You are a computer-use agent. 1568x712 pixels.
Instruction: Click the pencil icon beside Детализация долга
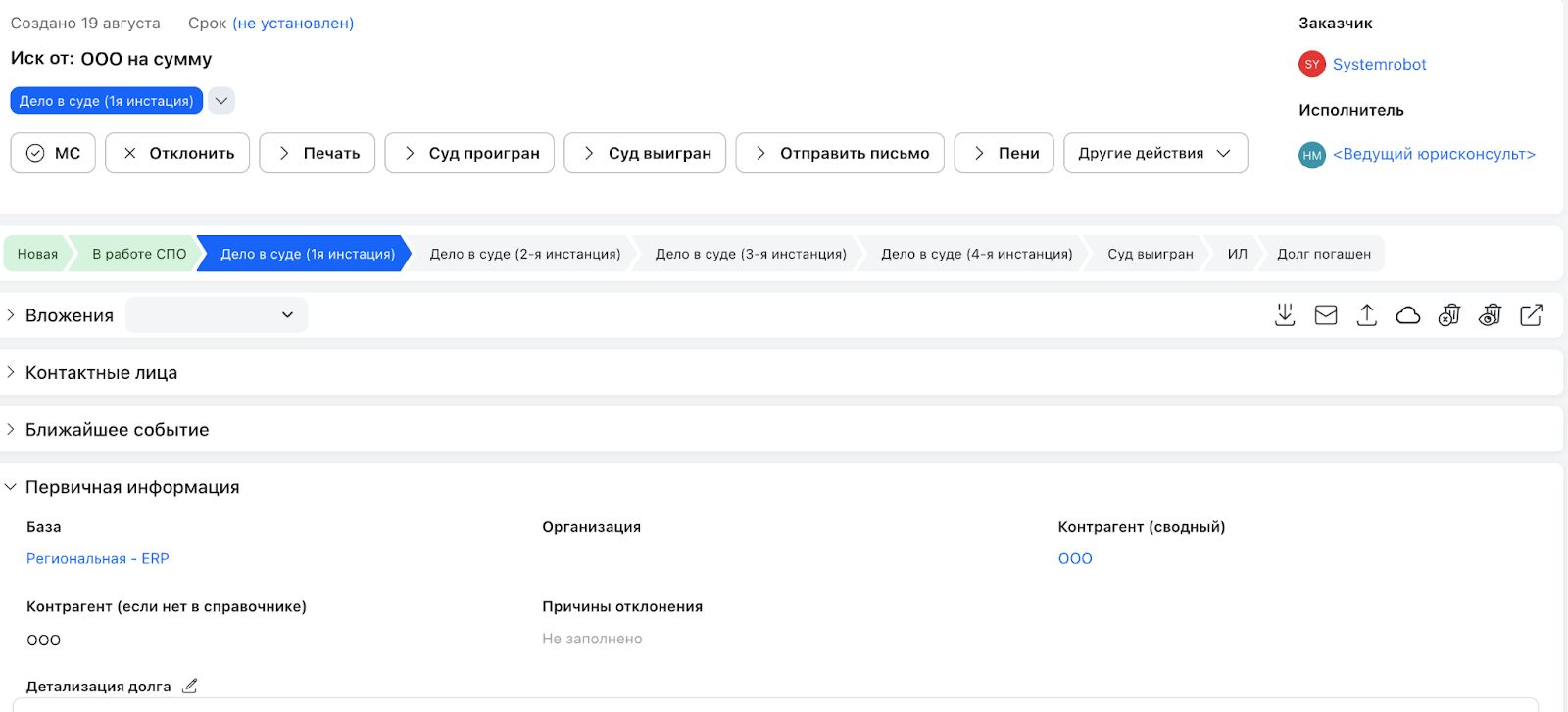point(190,686)
